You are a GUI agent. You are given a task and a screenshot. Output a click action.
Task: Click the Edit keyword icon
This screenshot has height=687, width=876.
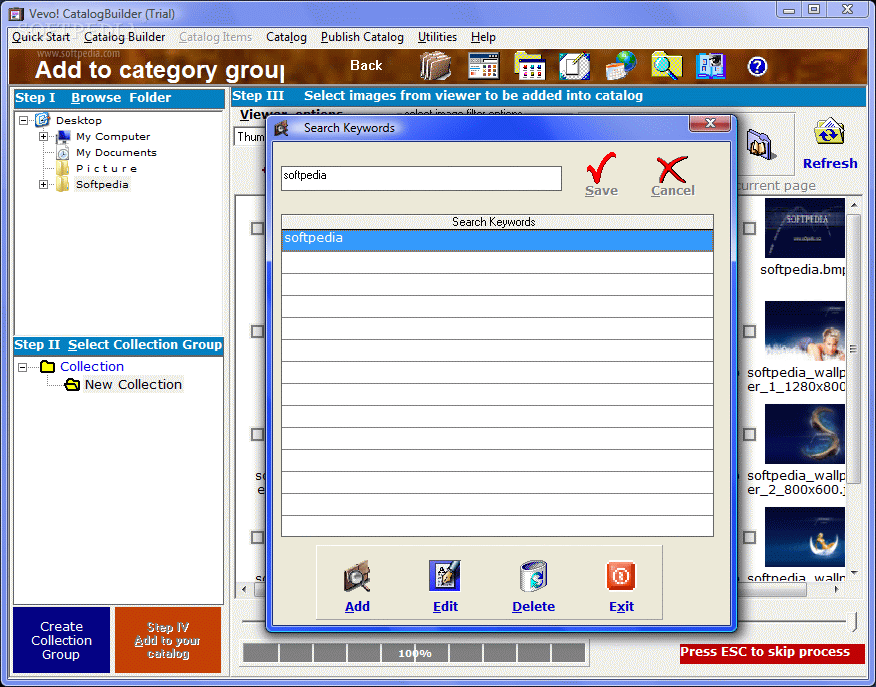coord(445,576)
